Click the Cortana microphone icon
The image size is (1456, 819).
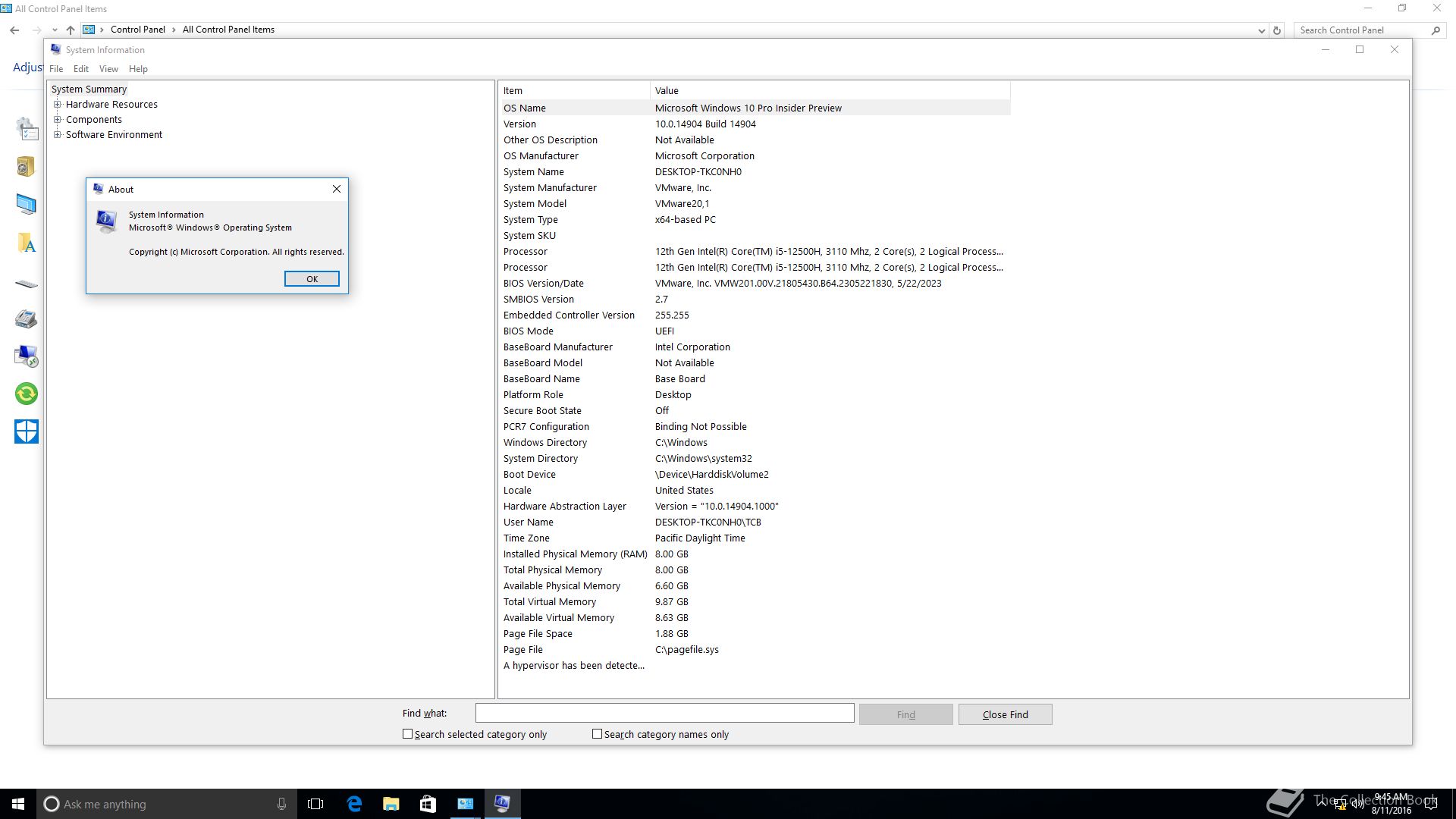[281, 804]
